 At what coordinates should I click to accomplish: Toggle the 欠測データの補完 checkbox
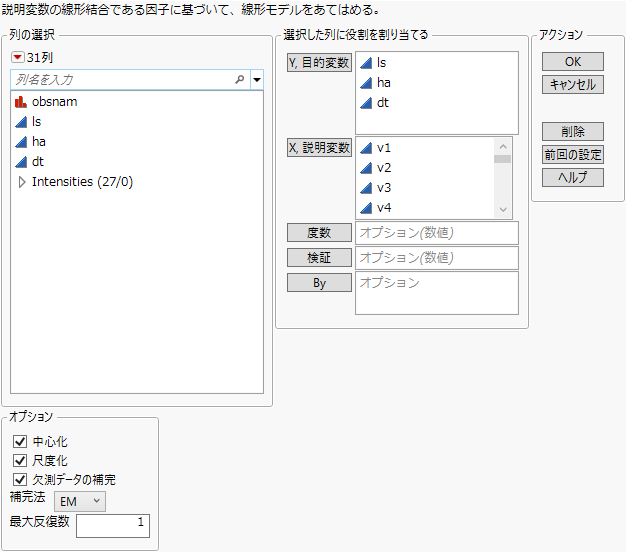click(x=20, y=479)
